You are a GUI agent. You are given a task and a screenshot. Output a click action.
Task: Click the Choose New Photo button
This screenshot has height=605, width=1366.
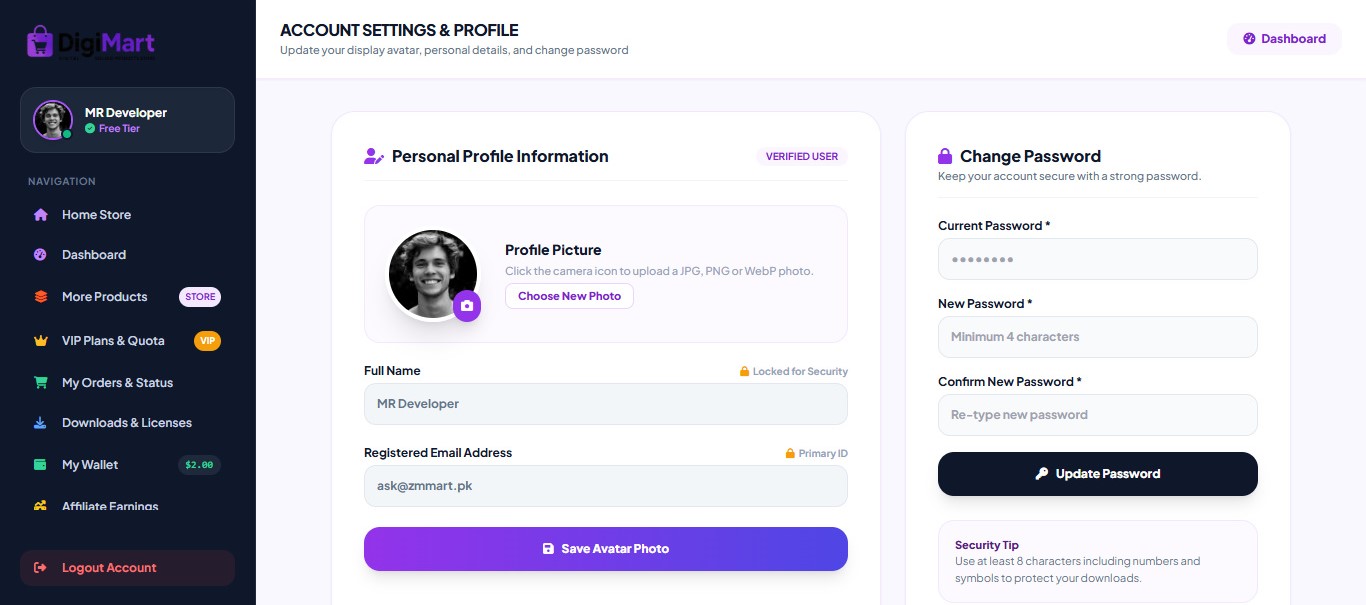[x=569, y=296]
